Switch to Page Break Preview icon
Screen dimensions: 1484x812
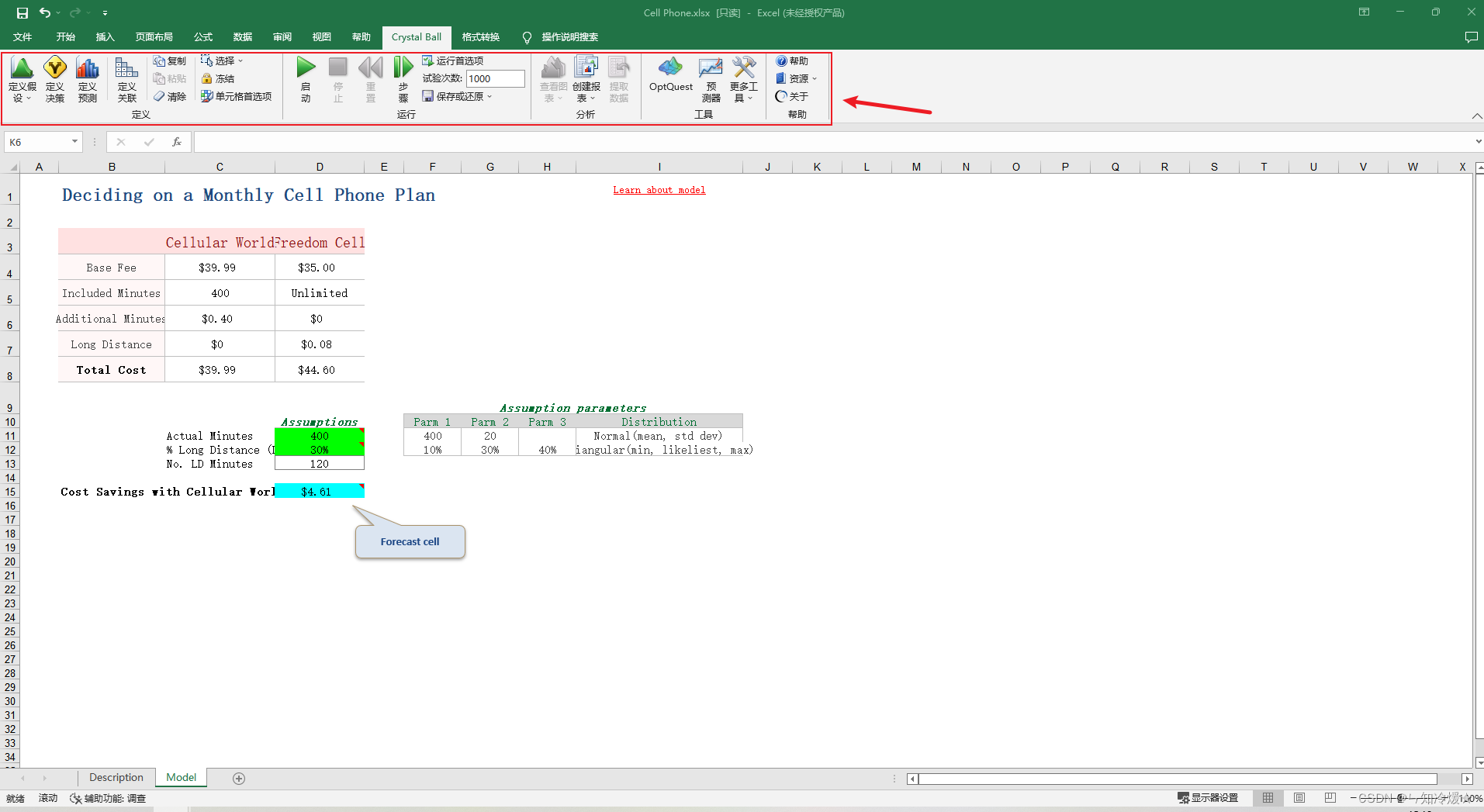pos(1330,798)
